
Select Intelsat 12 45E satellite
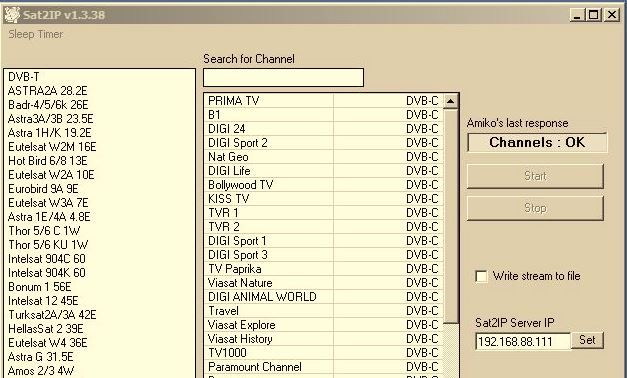(99, 300)
